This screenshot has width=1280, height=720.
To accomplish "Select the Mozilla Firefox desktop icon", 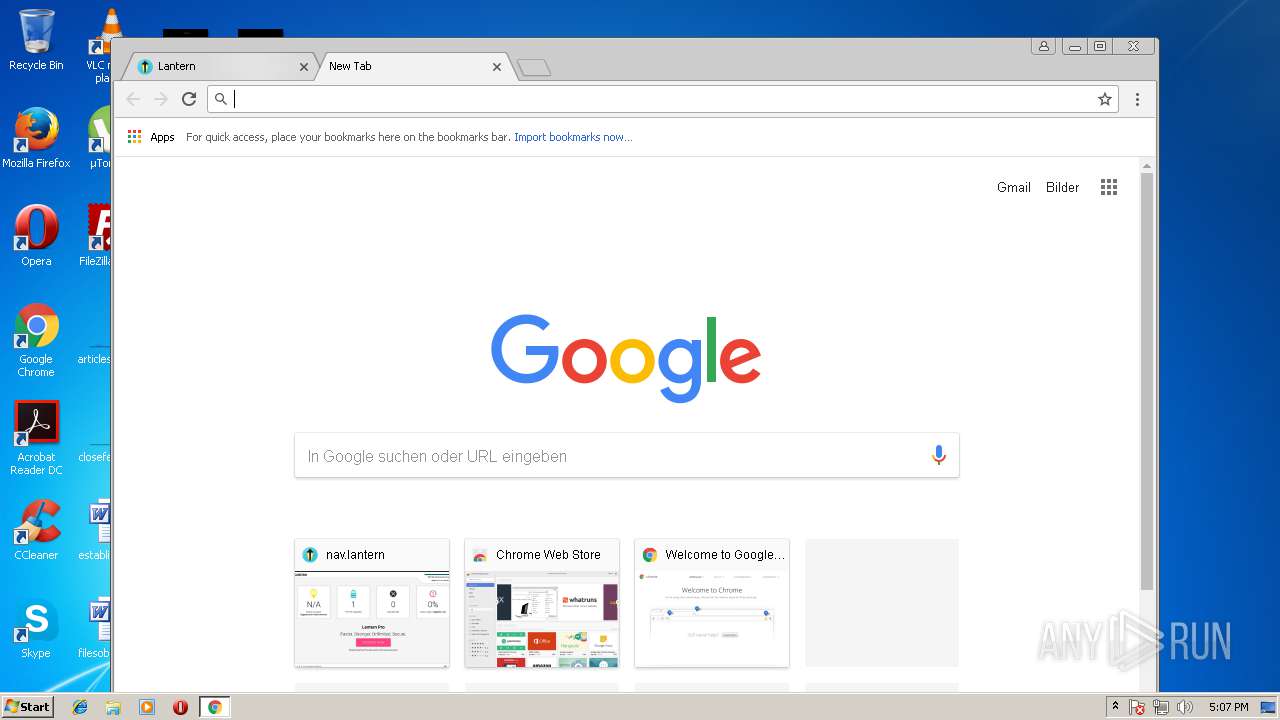I will point(36,138).
